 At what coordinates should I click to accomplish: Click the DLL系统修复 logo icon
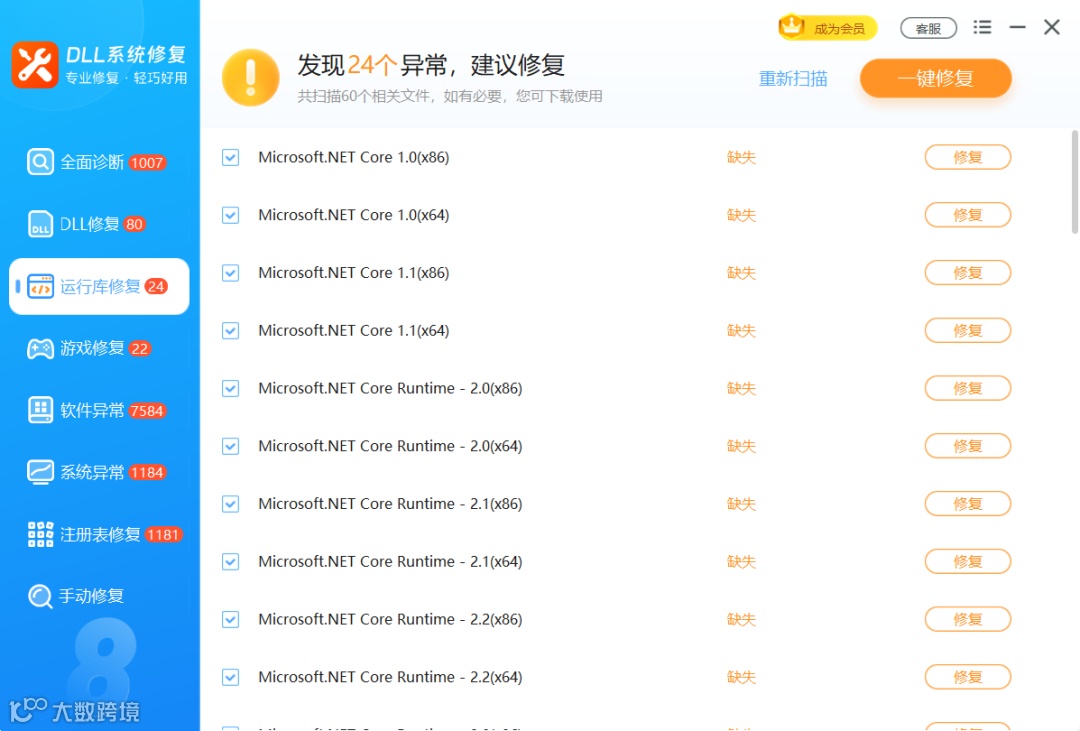pos(34,65)
